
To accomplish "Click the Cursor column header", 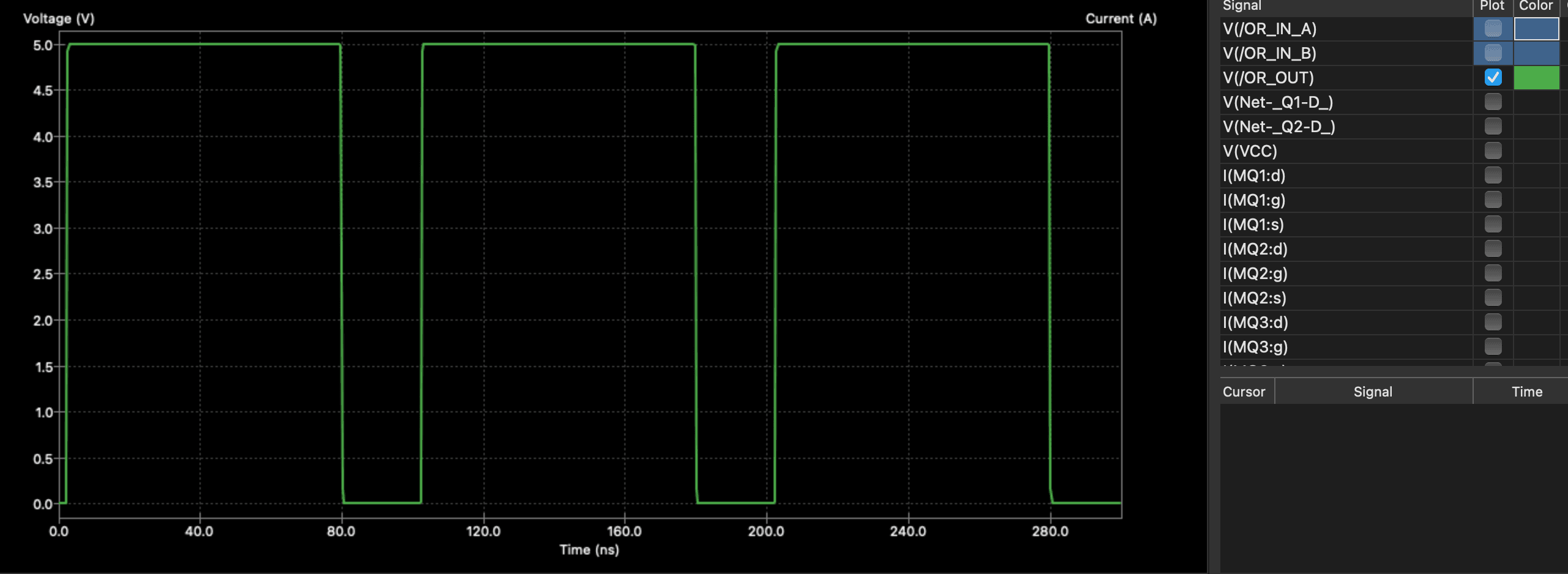I will 1244,392.
